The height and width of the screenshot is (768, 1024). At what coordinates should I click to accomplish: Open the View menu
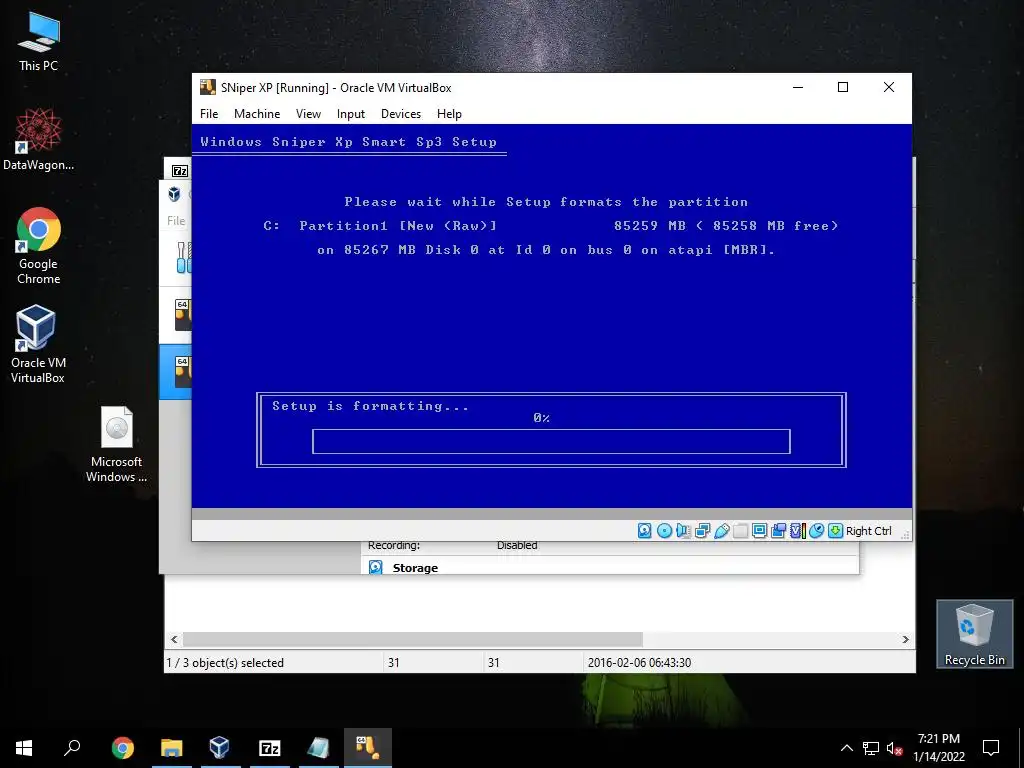click(308, 114)
